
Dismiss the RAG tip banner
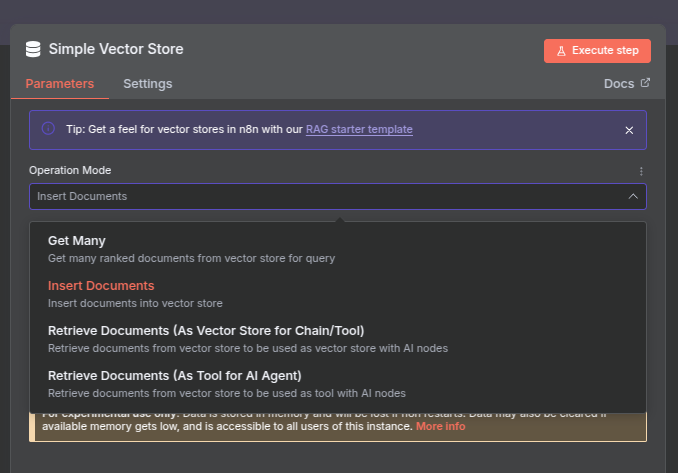(629, 130)
